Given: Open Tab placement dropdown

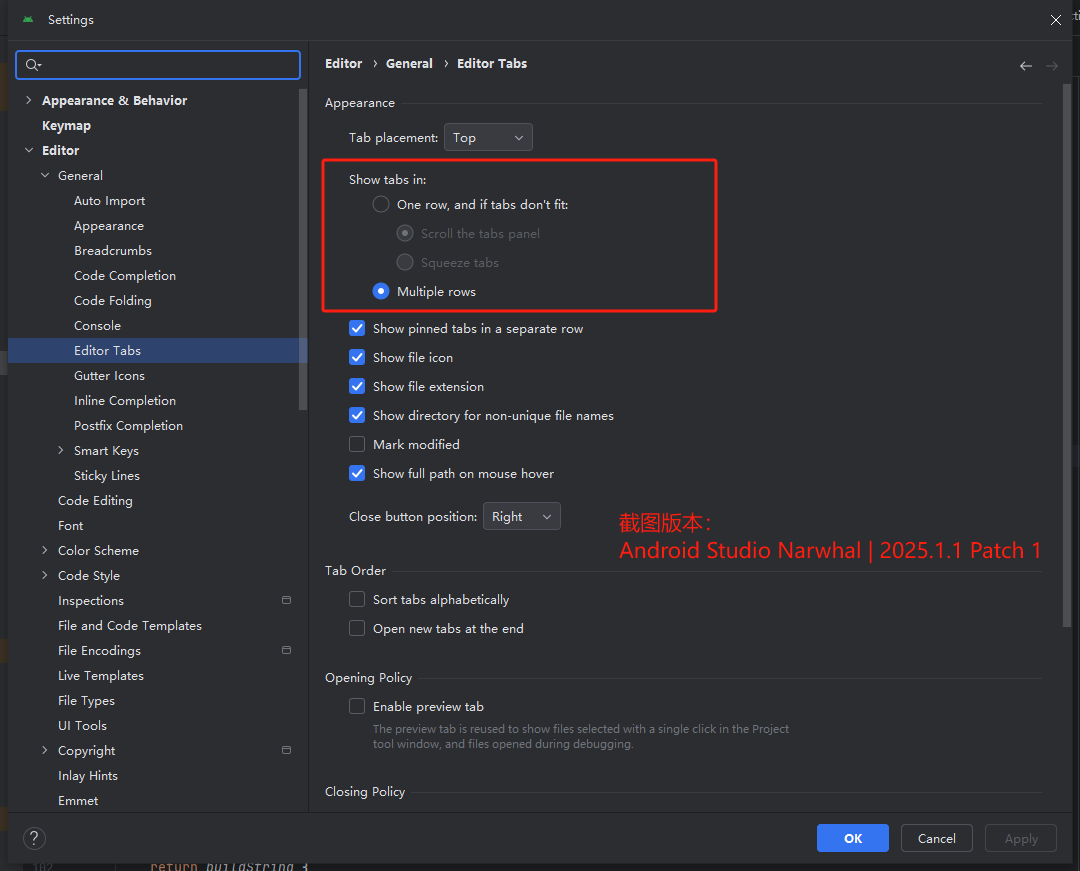Looking at the screenshot, I should pyautogui.click(x=488, y=138).
